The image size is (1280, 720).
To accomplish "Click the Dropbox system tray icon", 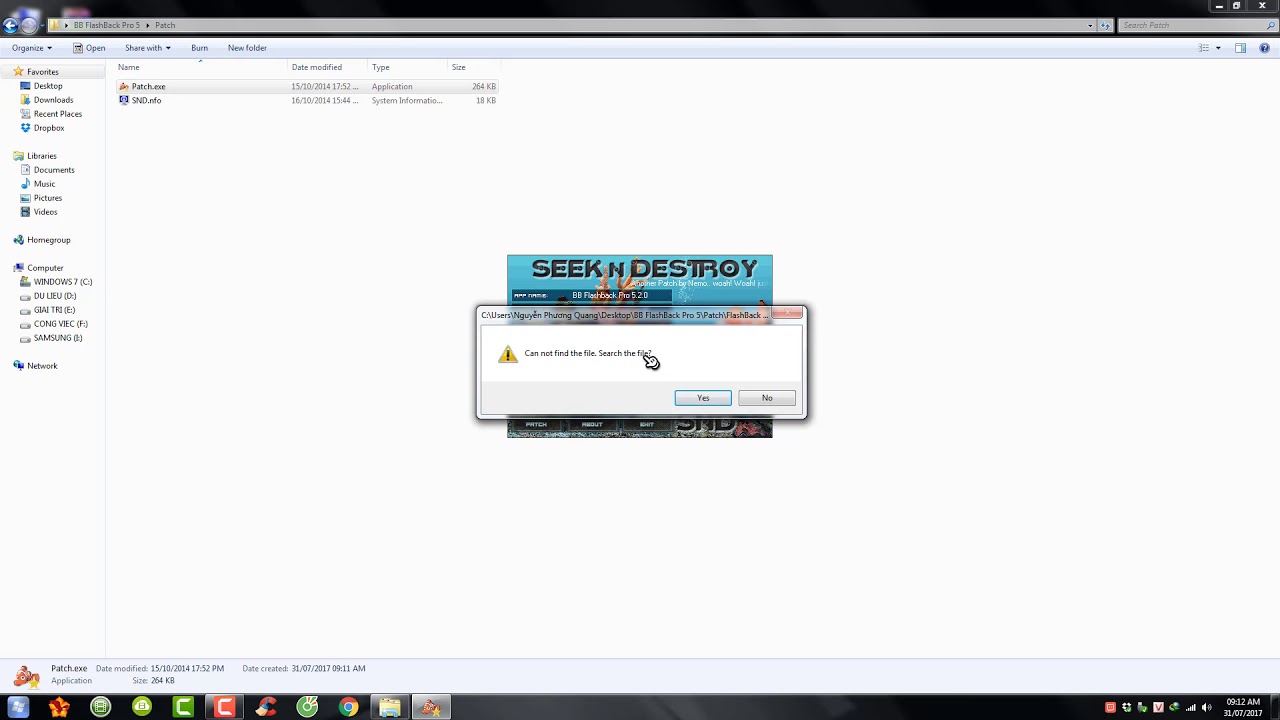I will [1126, 708].
